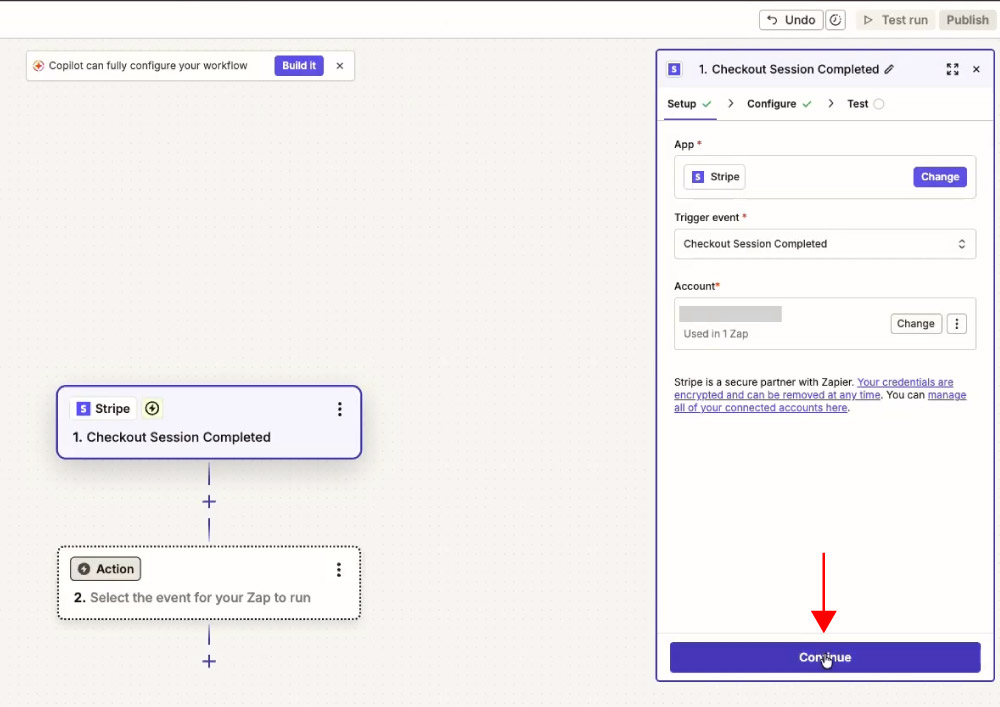Click Build it in Copilot banner

(x=298, y=66)
